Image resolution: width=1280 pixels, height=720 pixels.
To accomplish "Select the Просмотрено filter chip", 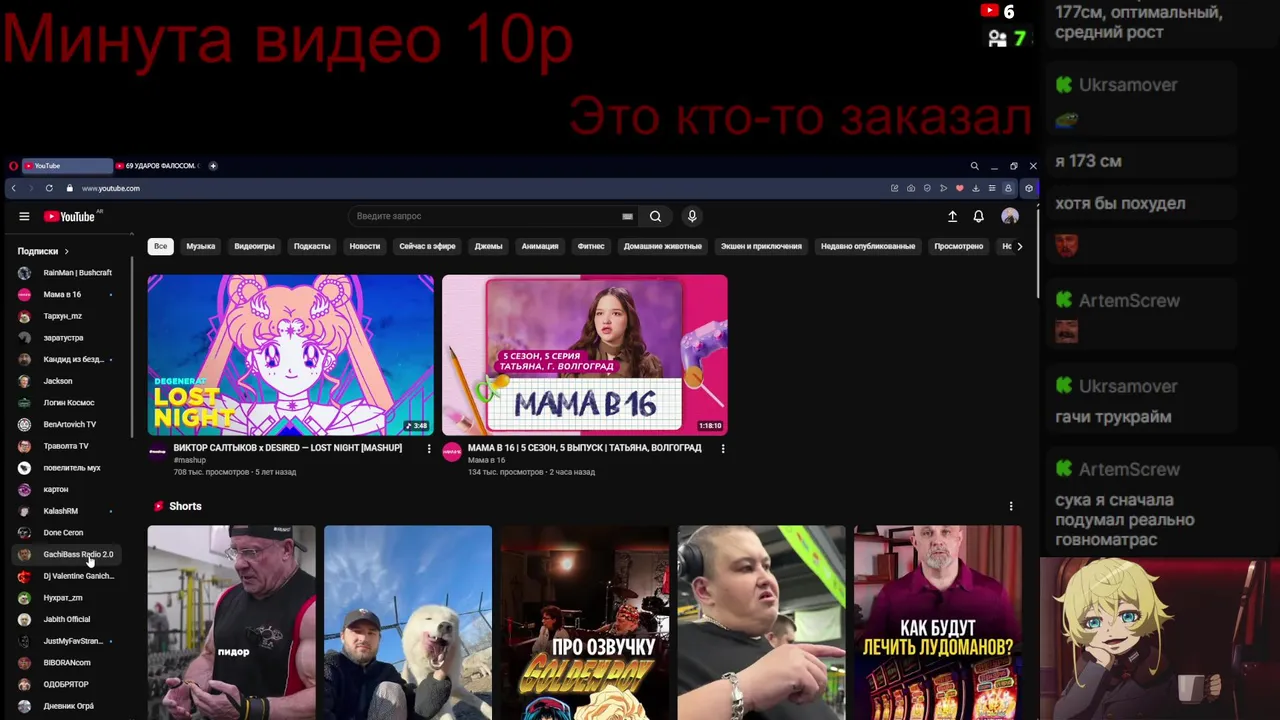I will pos(959,246).
